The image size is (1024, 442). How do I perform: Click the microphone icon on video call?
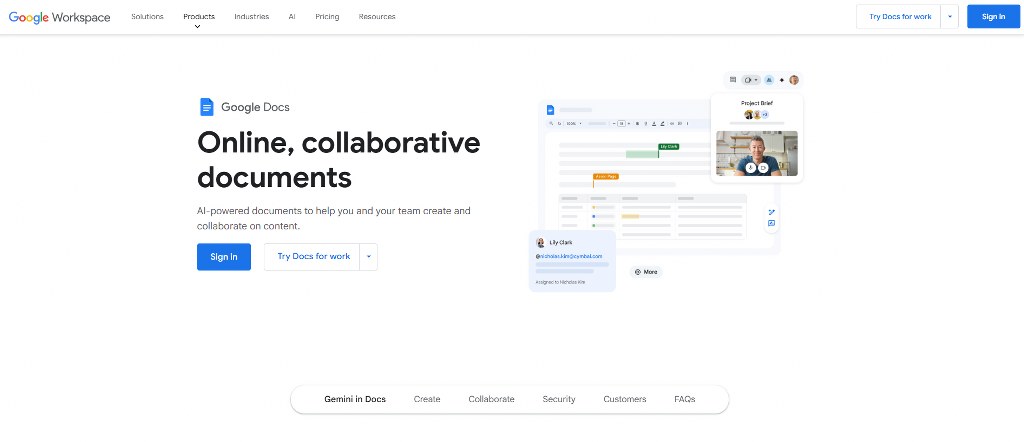coord(751,168)
